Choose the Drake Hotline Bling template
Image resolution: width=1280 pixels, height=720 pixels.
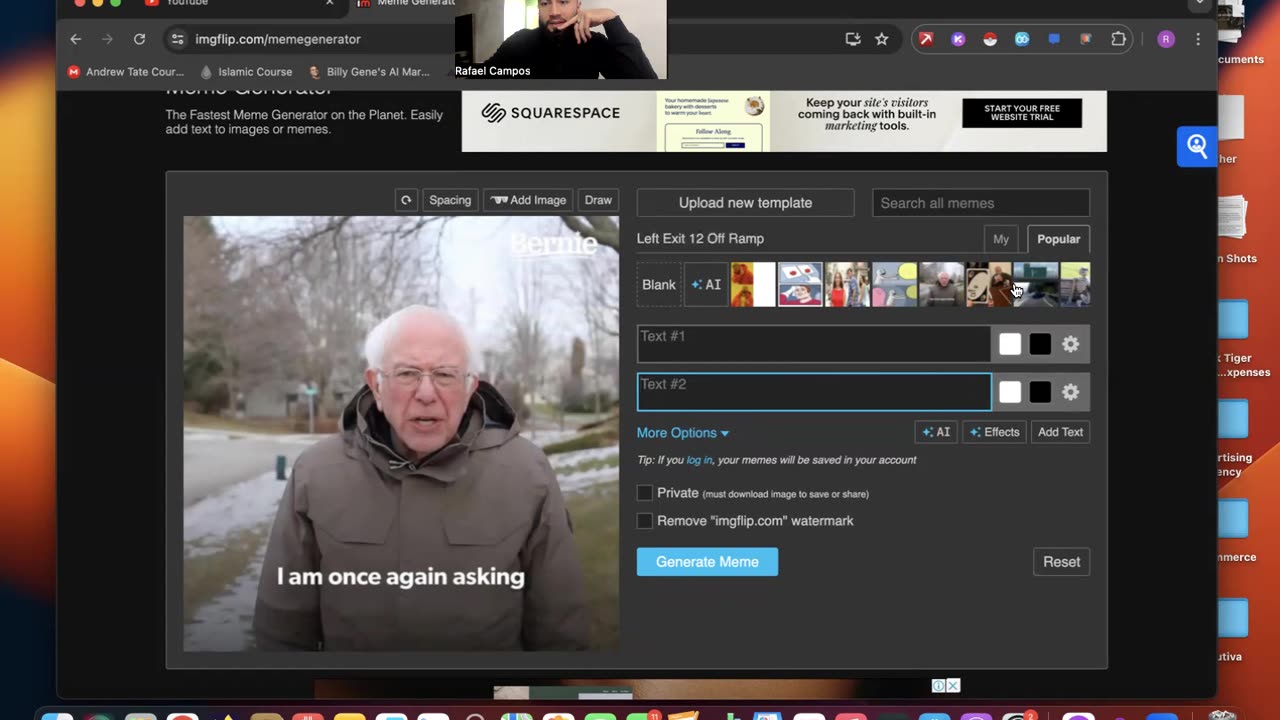tap(753, 285)
